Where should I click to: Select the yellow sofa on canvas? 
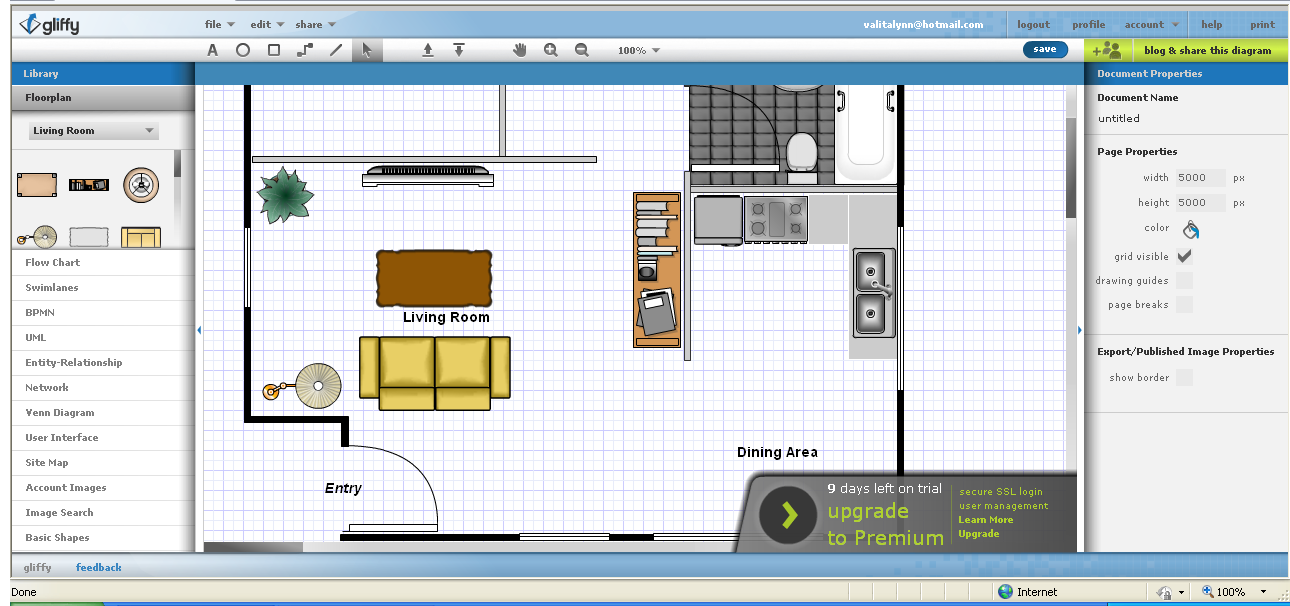435,373
